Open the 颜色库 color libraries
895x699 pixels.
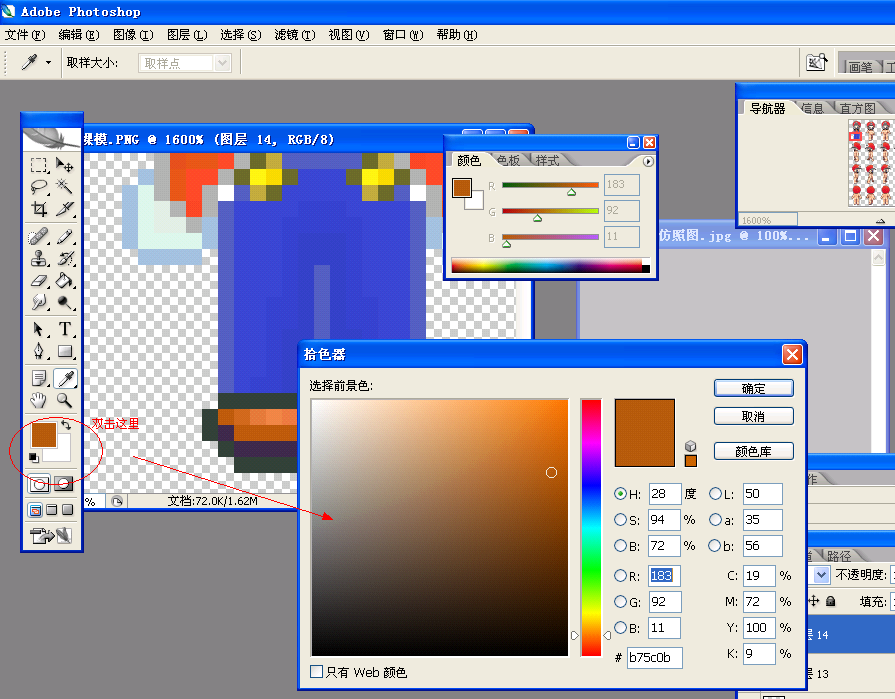coord(753,451)
